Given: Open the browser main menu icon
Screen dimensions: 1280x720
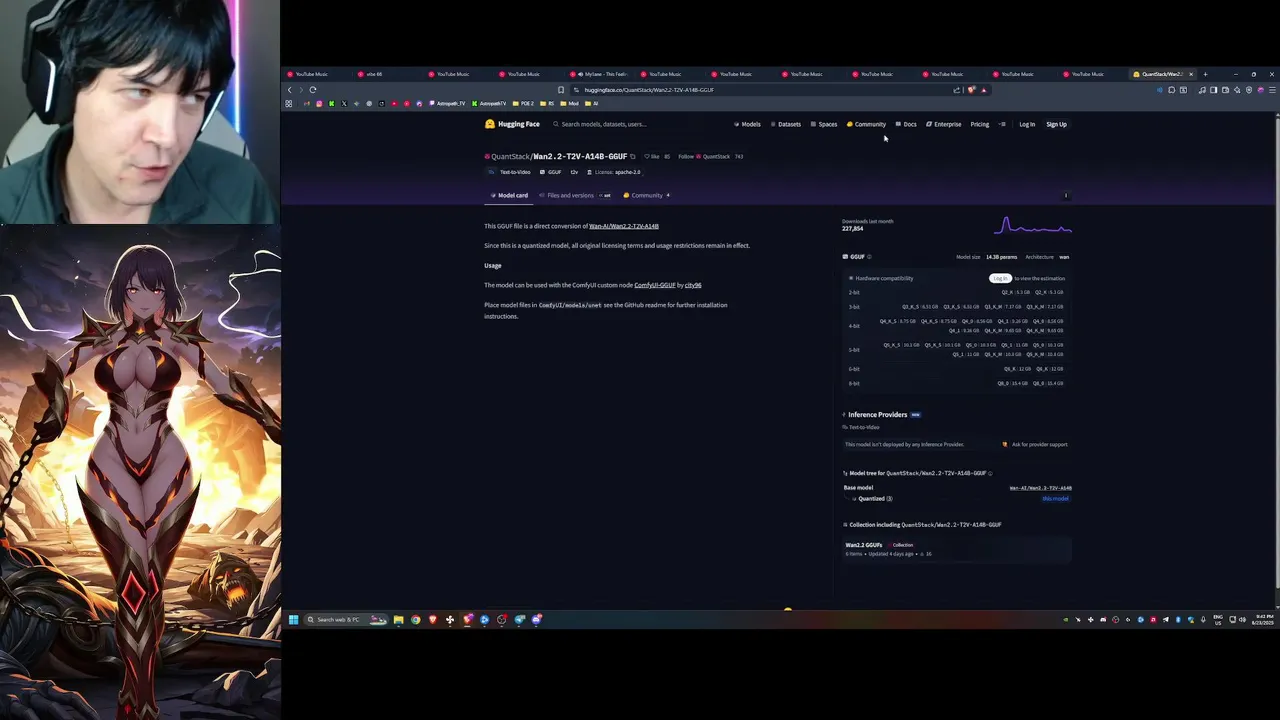Looking at the screenshot, I should (1271, 90).
